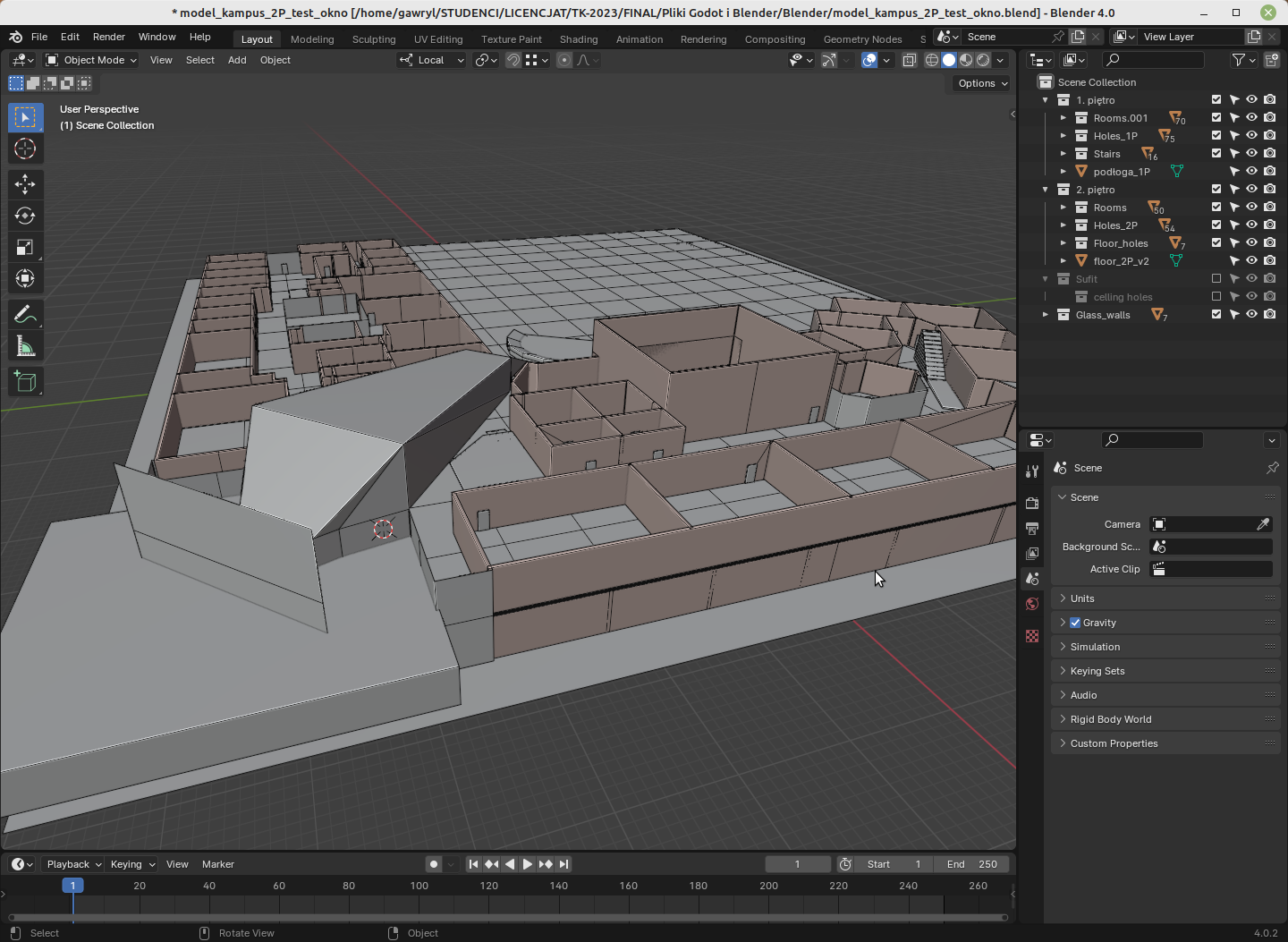
Task: Open the View Layer properties tab
Action: point(1032,553)
